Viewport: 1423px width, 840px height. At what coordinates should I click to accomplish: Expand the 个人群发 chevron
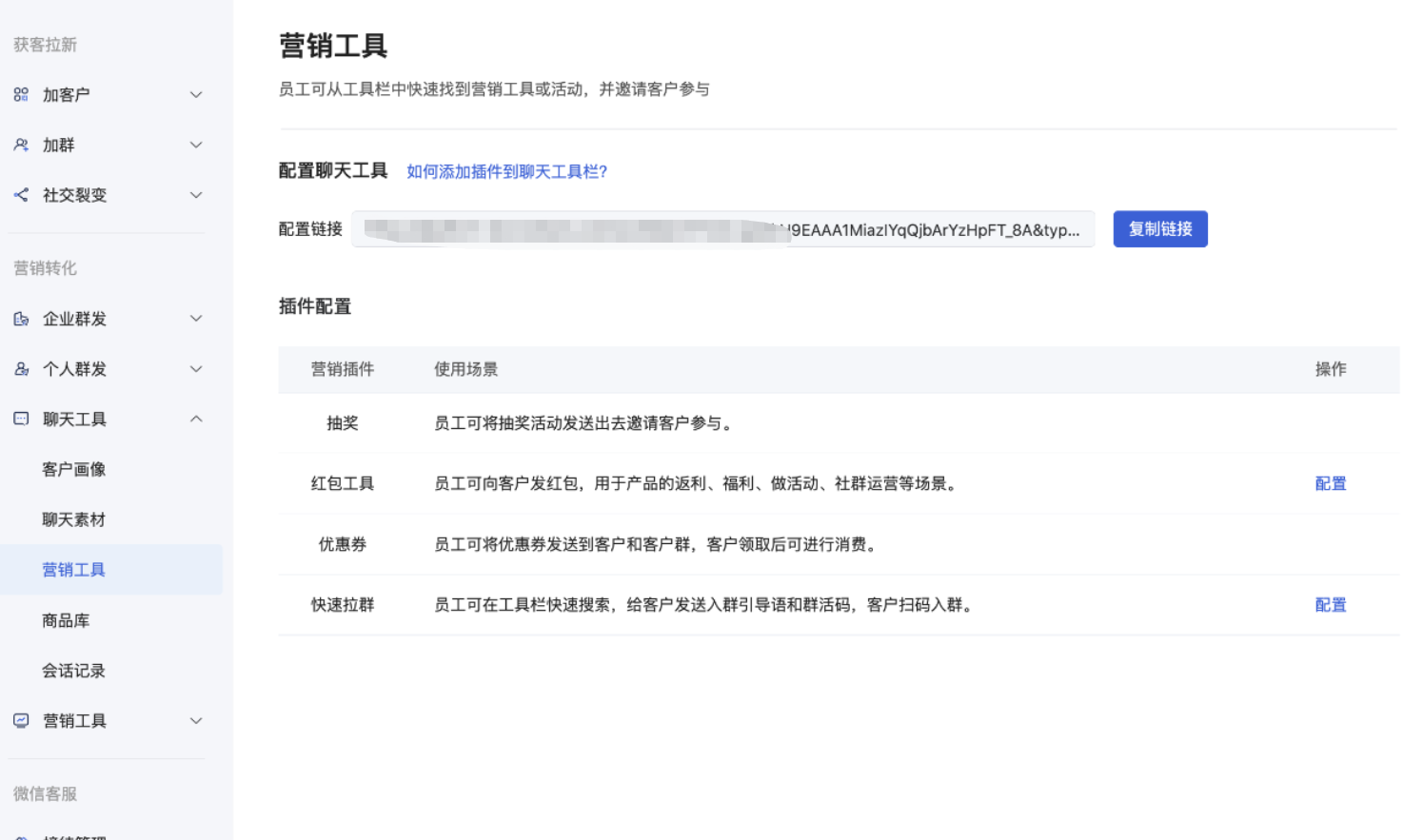click(x=196, y=369)
